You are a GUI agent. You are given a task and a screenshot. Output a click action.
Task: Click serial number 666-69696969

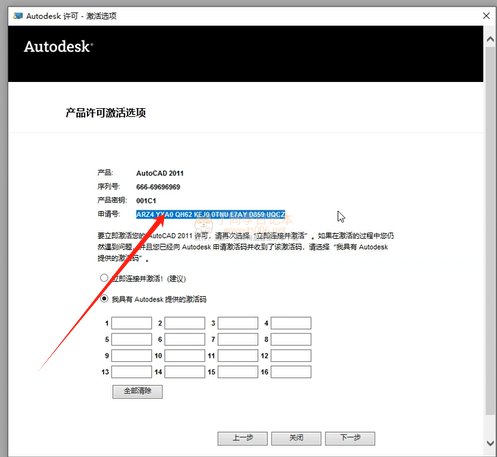pos(158,187)
